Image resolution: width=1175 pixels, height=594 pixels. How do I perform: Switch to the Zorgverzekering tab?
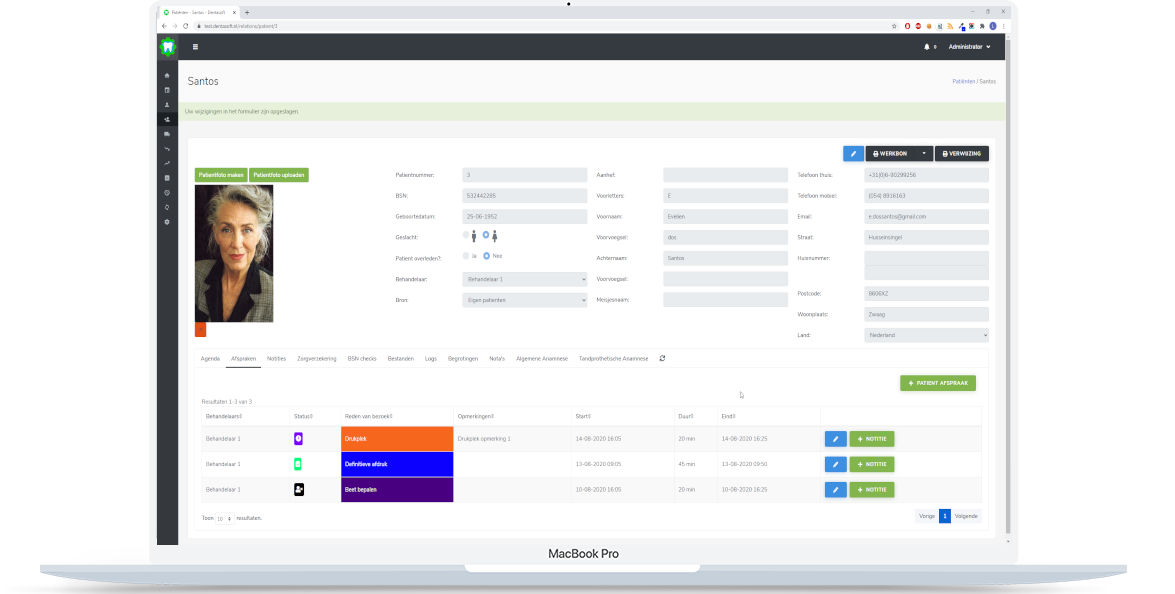coord(316,358)
